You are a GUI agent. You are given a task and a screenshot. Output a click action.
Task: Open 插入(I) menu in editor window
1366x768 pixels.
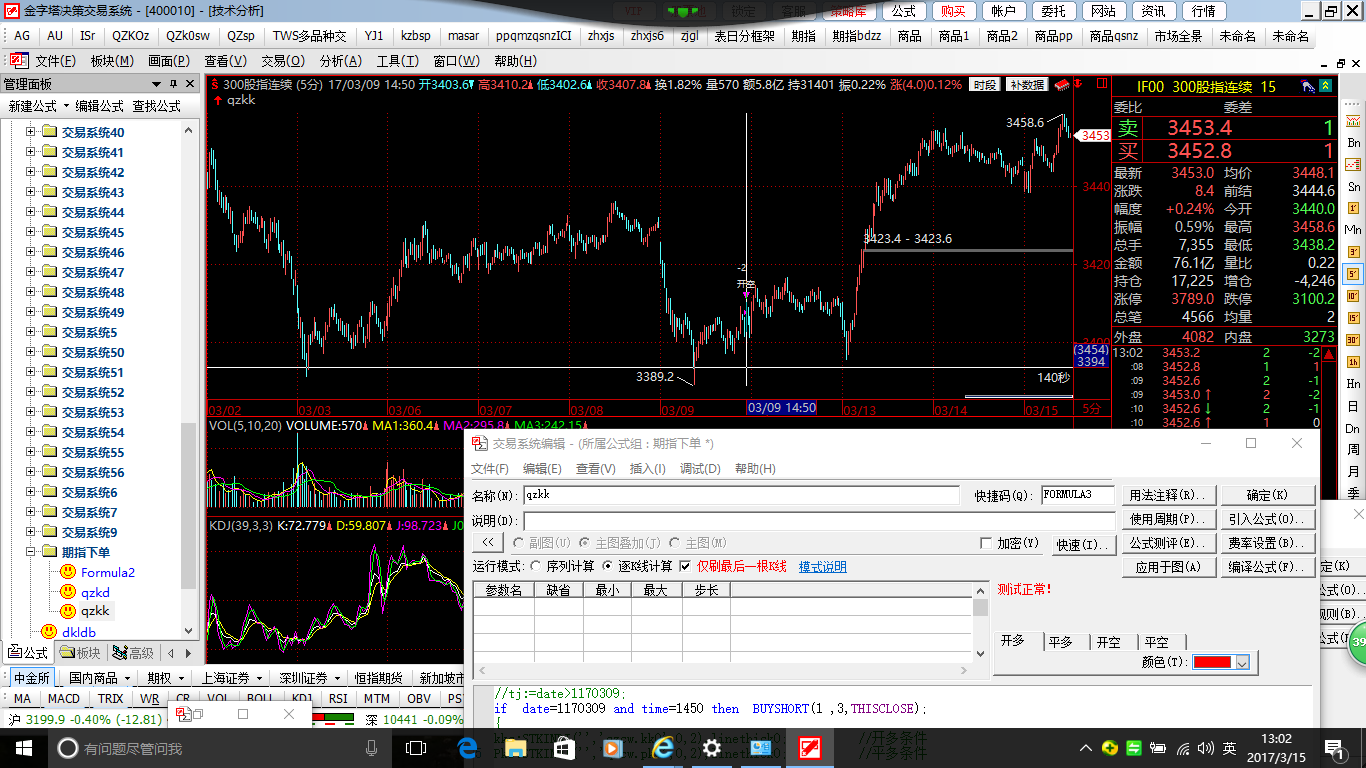(647, 469)
